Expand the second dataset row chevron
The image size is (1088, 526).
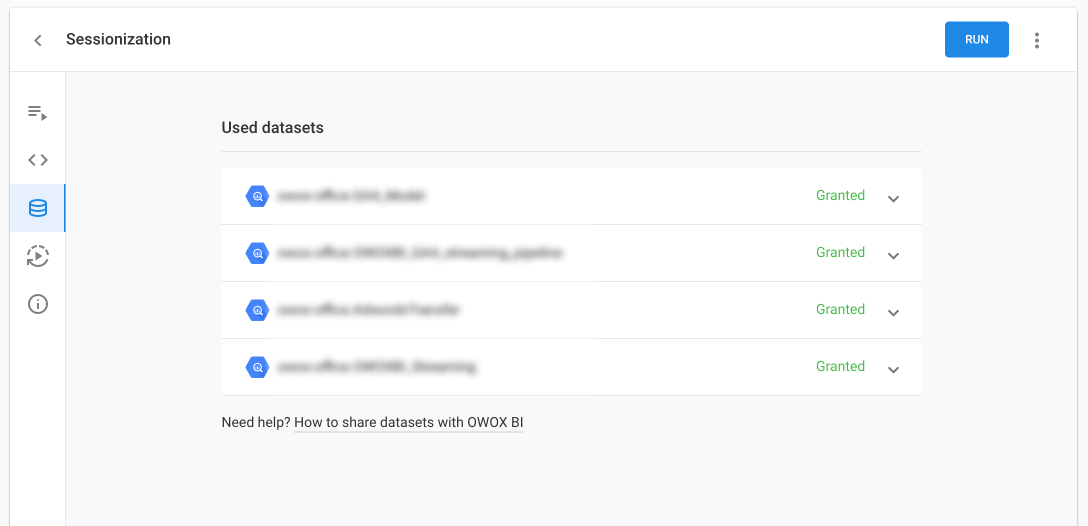coord(893,255)
